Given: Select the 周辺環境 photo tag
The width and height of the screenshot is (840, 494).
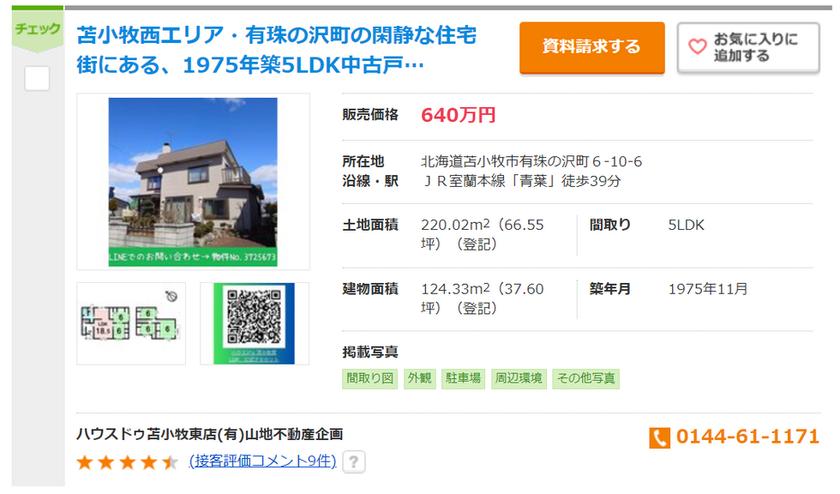Looking at the screenshot, I should click(x=518, y=378).
